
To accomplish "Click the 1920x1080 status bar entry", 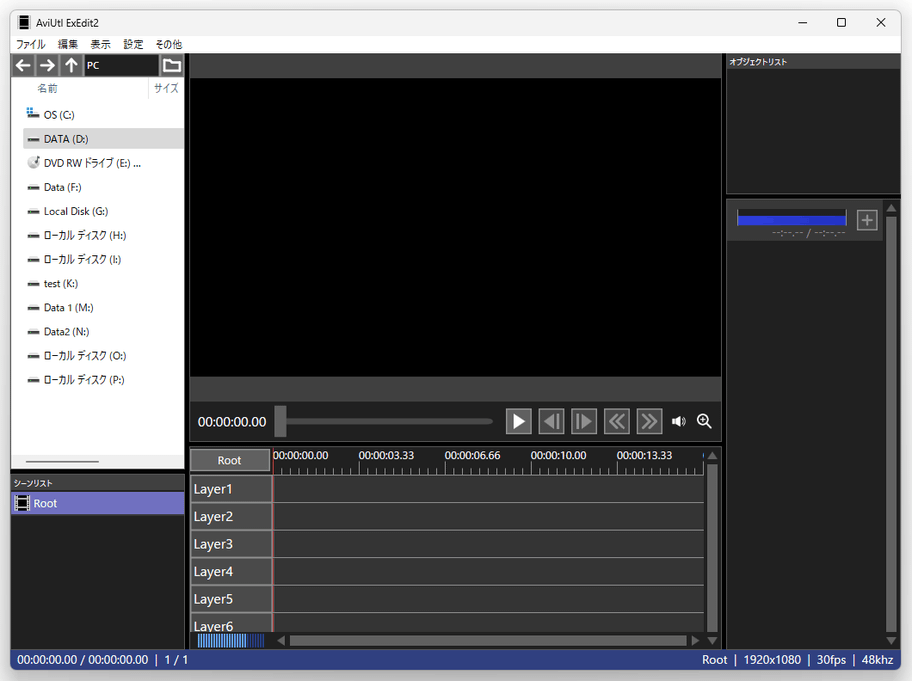I will [772, 659].
